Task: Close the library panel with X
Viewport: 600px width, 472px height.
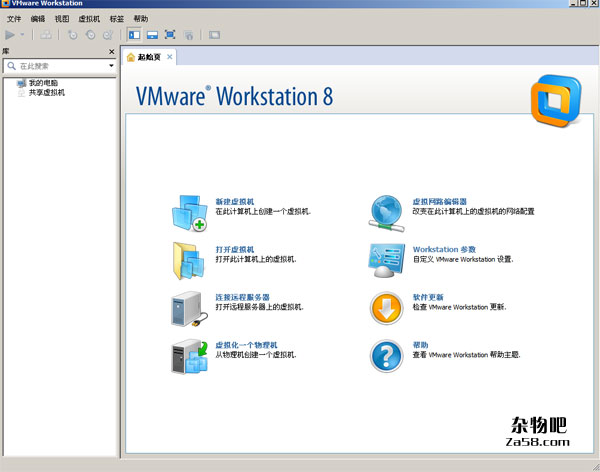Action: click(111, 51)
